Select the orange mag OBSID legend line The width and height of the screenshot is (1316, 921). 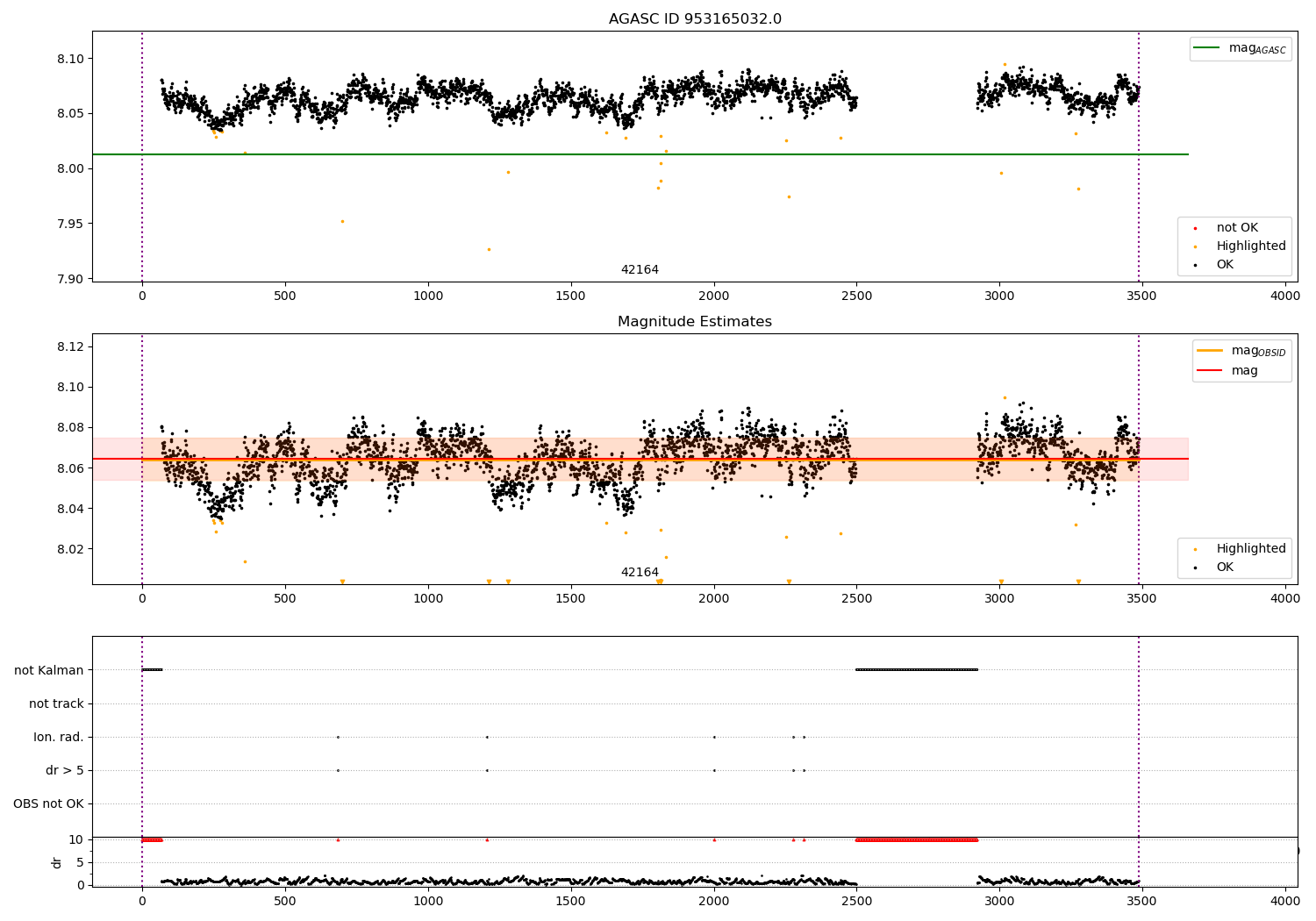[1209, 351]
